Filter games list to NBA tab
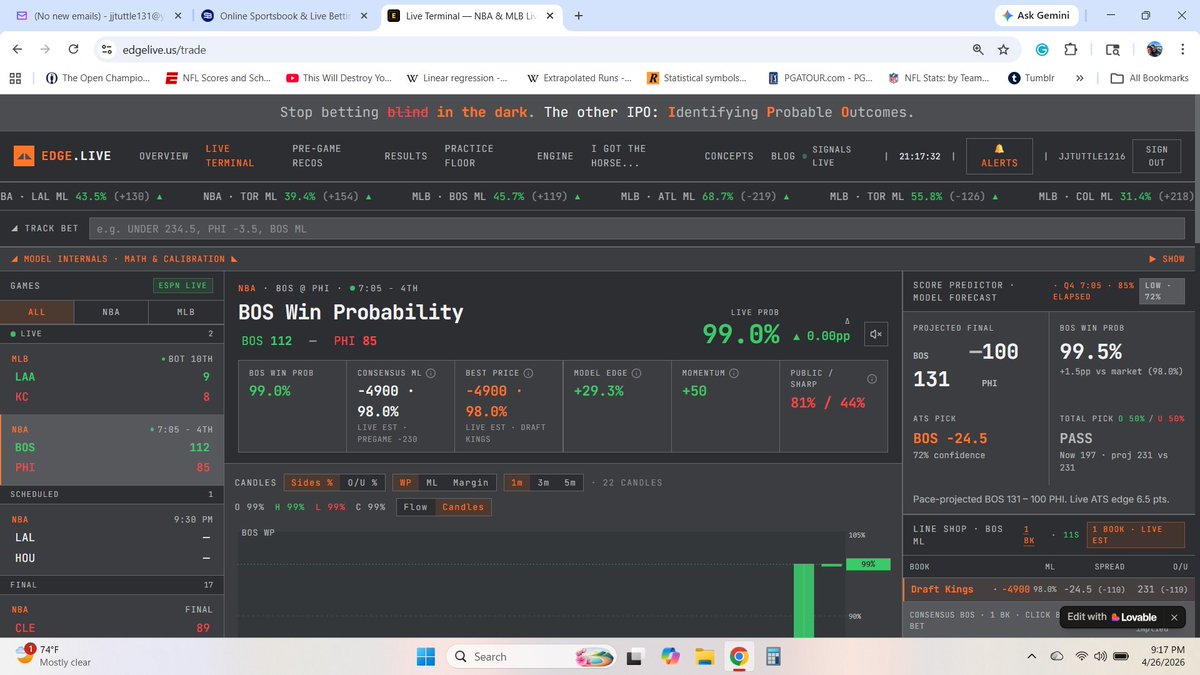 (x=111, y=312)
